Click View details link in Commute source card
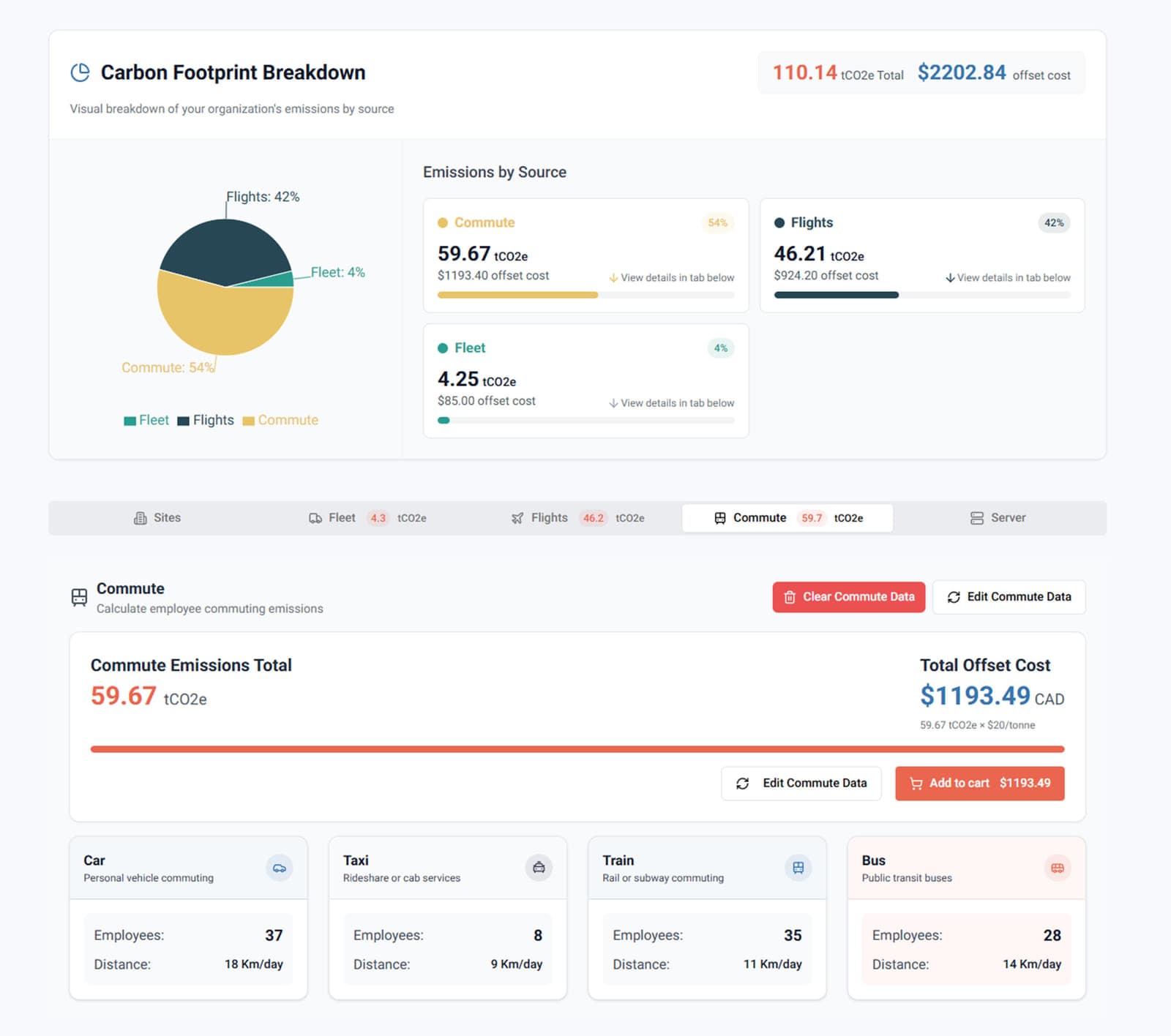This screenshot has height=1036, width=1171. pyautogui.click(x=671, y=278)
